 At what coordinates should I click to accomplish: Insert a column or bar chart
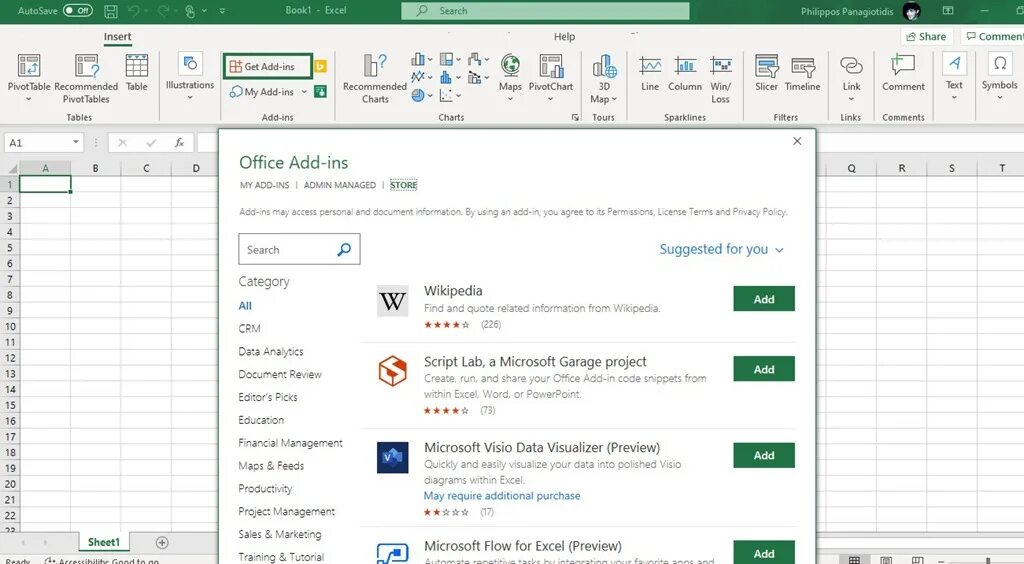click(x=421, y=59)
